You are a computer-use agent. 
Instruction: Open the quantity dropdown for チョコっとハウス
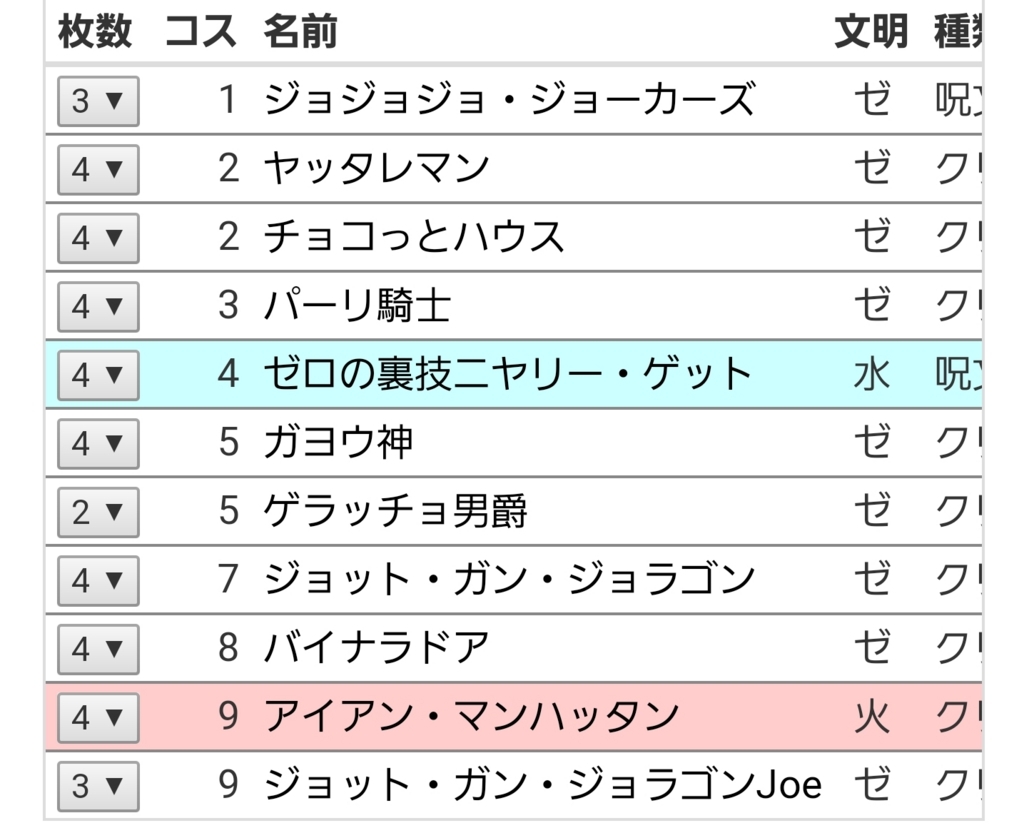point(96,238)
